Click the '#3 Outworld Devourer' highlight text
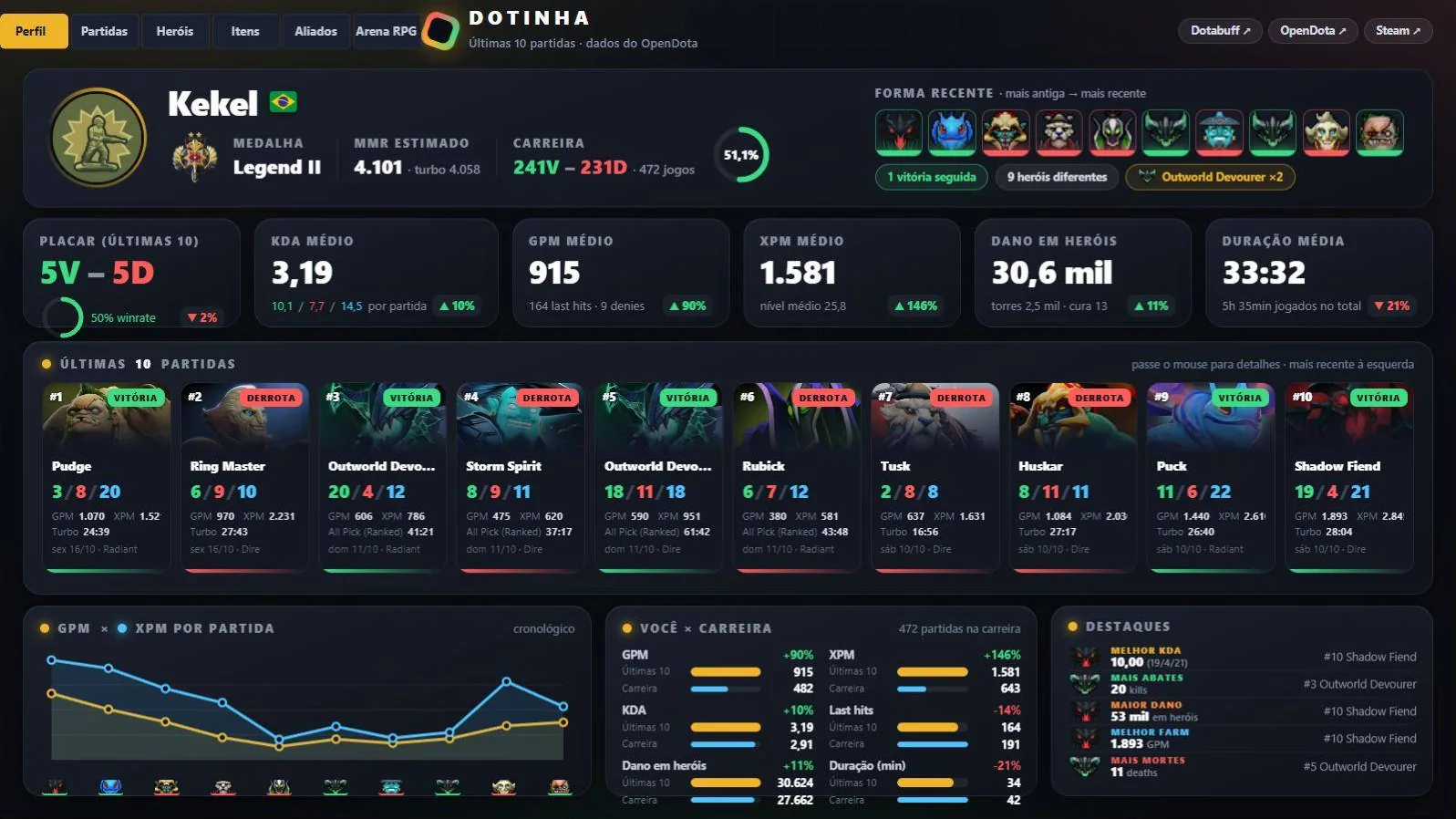Screen dimensions: 1456x819 coord(1360,684)
